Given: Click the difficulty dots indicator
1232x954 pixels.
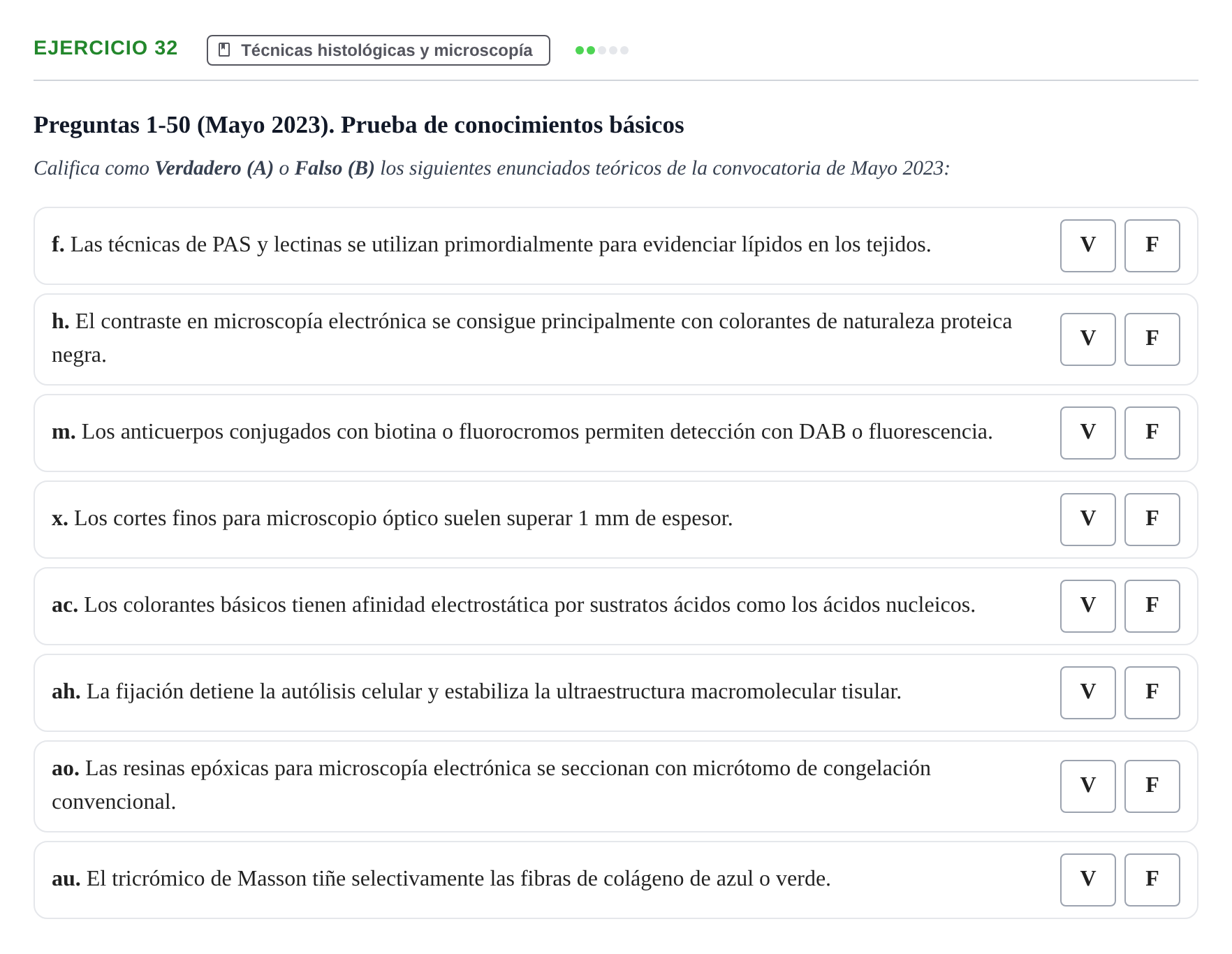Looking at the screenshot, I should [601, 50].
